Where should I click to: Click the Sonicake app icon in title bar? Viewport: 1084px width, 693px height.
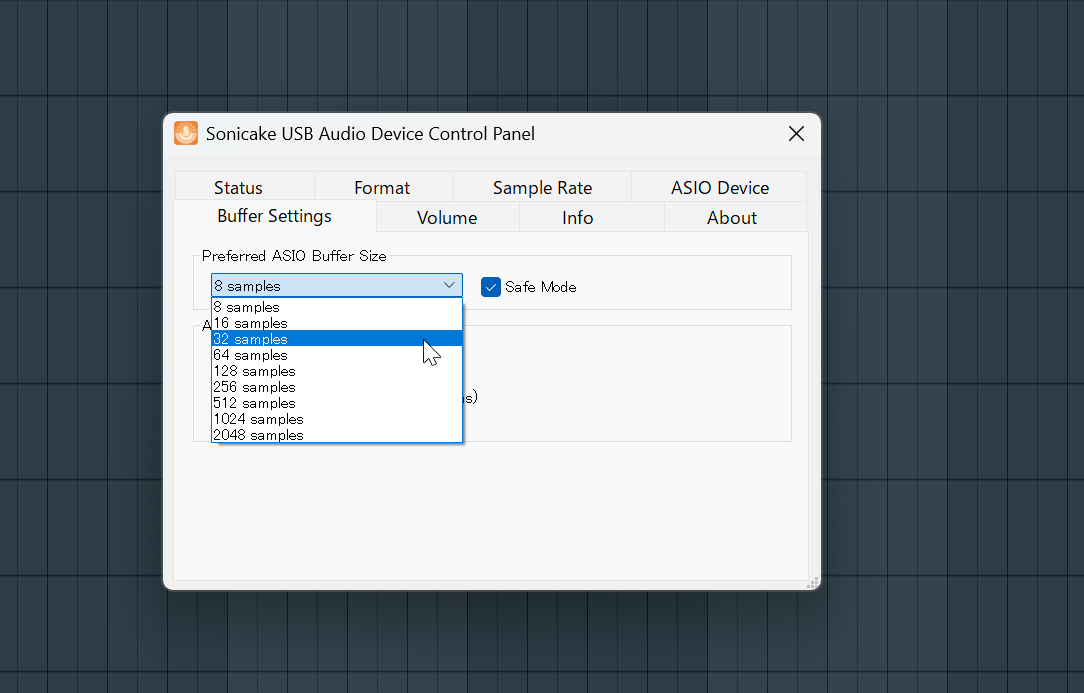point(186,133)
